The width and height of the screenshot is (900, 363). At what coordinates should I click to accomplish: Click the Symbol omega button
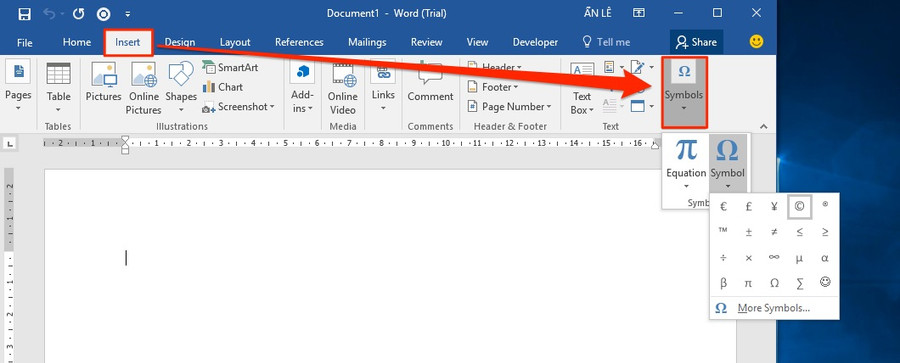tap(727, 164)
